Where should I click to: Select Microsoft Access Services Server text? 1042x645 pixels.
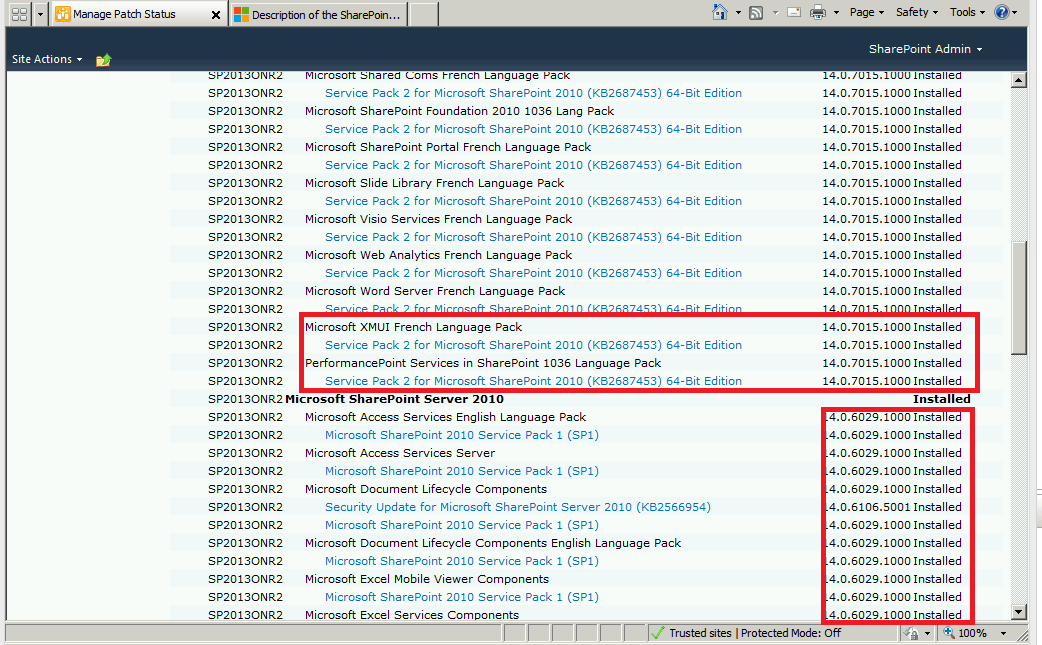click(400, 453)
